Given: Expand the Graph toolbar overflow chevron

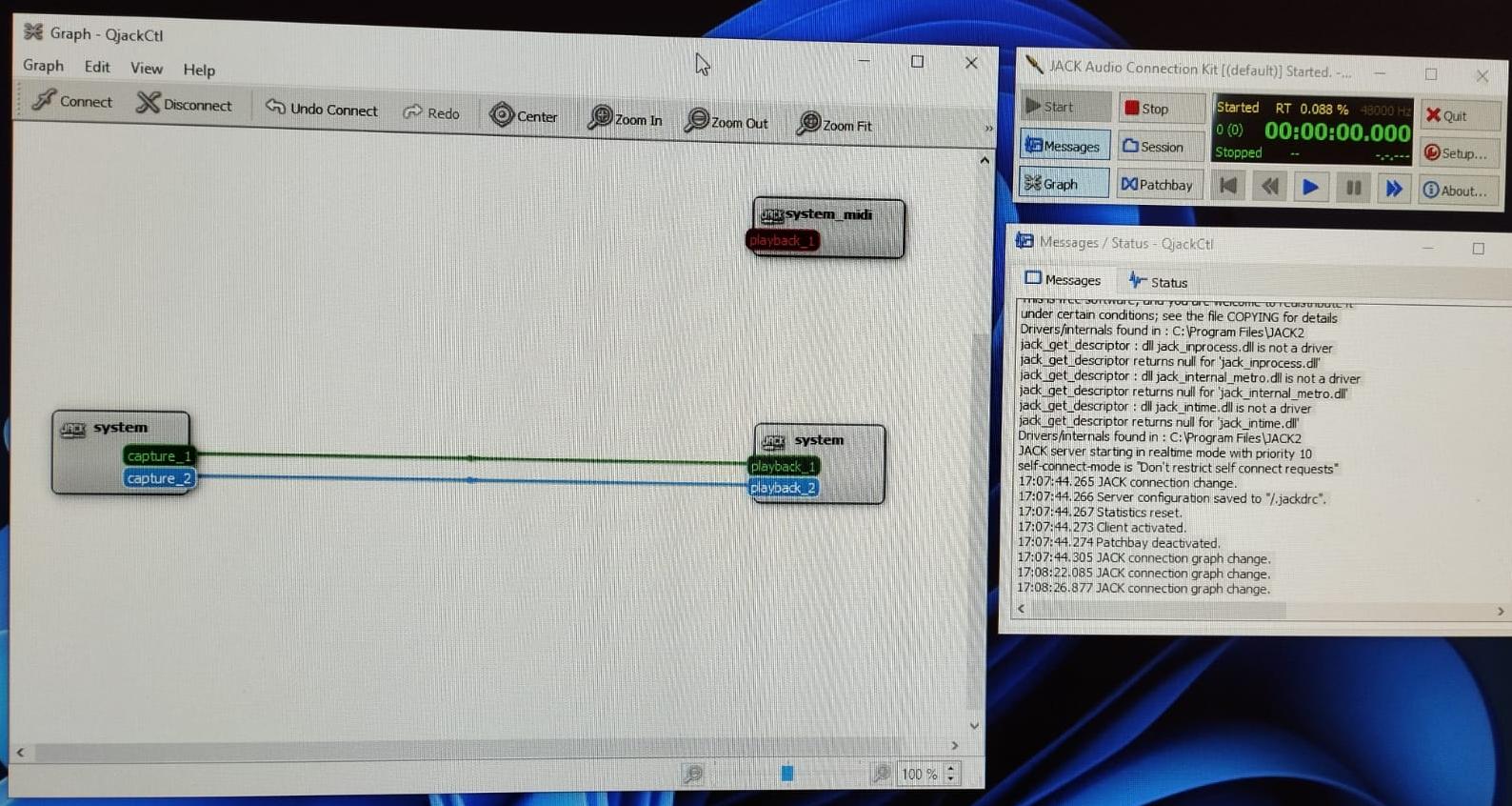Looking at the screenshot, I should (988, 128).
